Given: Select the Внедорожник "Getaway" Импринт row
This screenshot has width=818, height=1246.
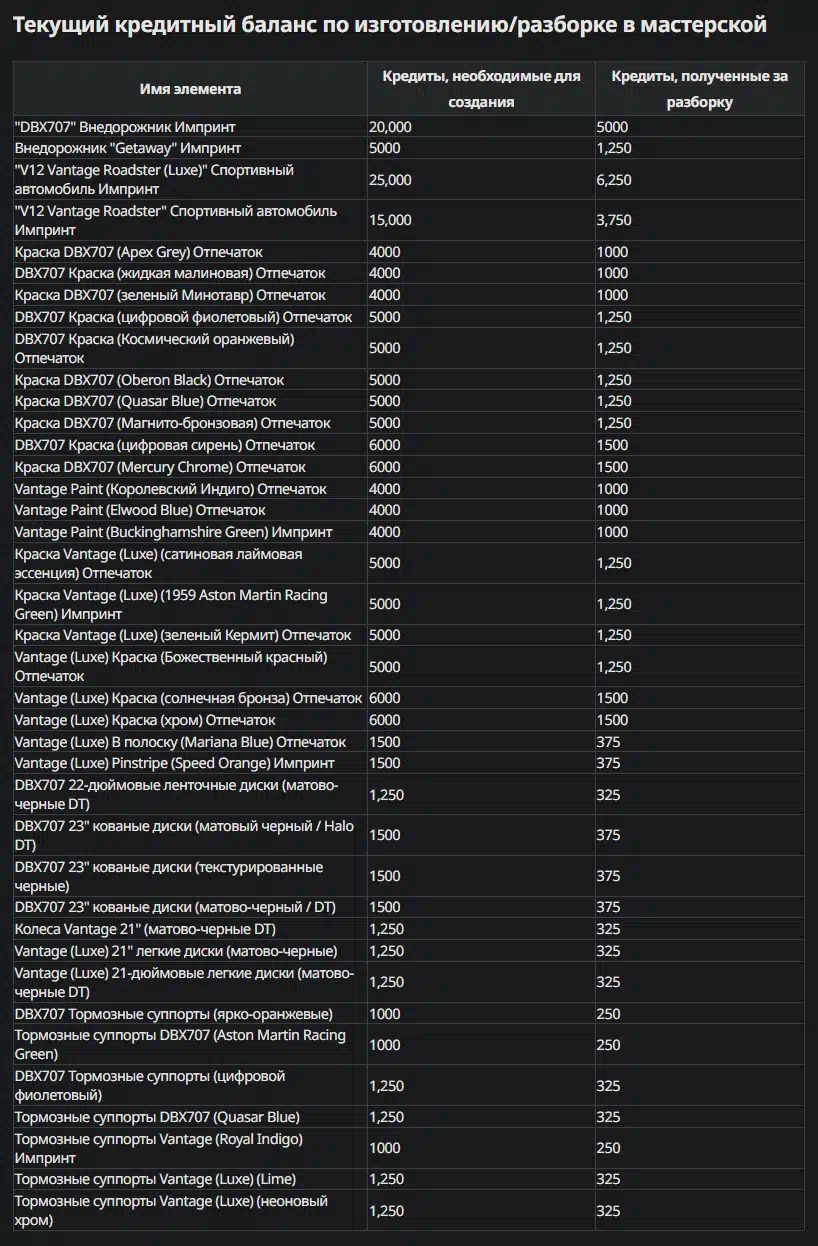Looking at the screenshot, I should tap(409, 148).
